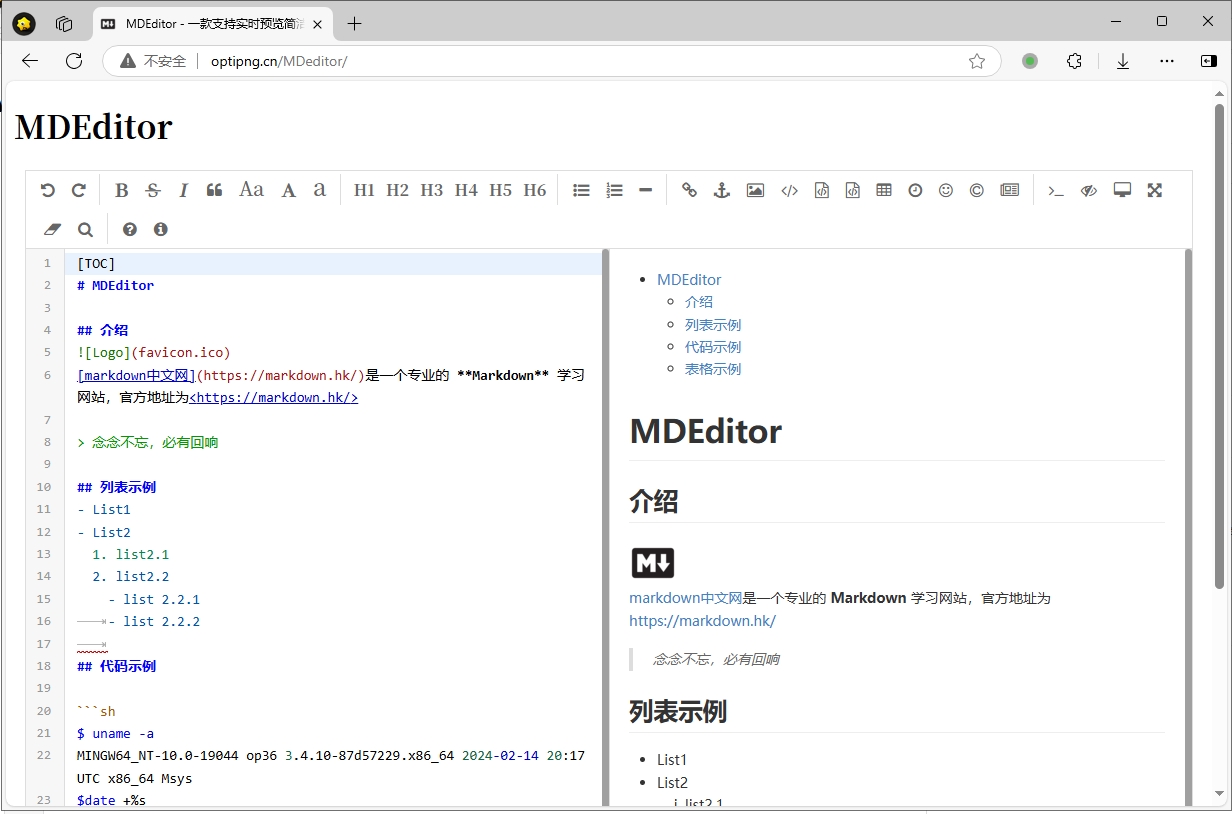This screenshot has width=1232, height=814.
Task: Click the anchor link insertion icon
Action: pos(722,190)
